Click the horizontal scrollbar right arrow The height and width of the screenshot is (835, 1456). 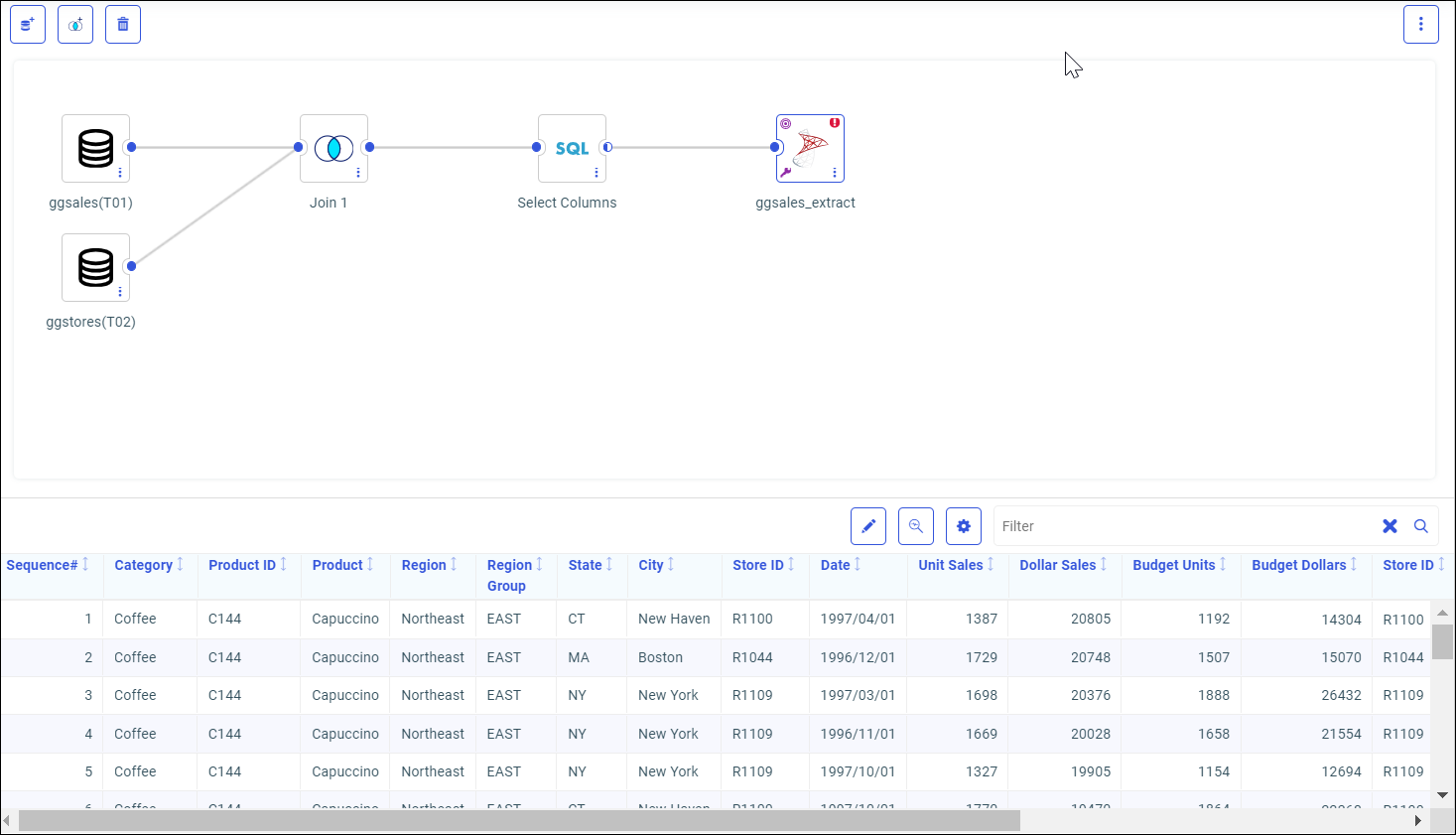1418,821
